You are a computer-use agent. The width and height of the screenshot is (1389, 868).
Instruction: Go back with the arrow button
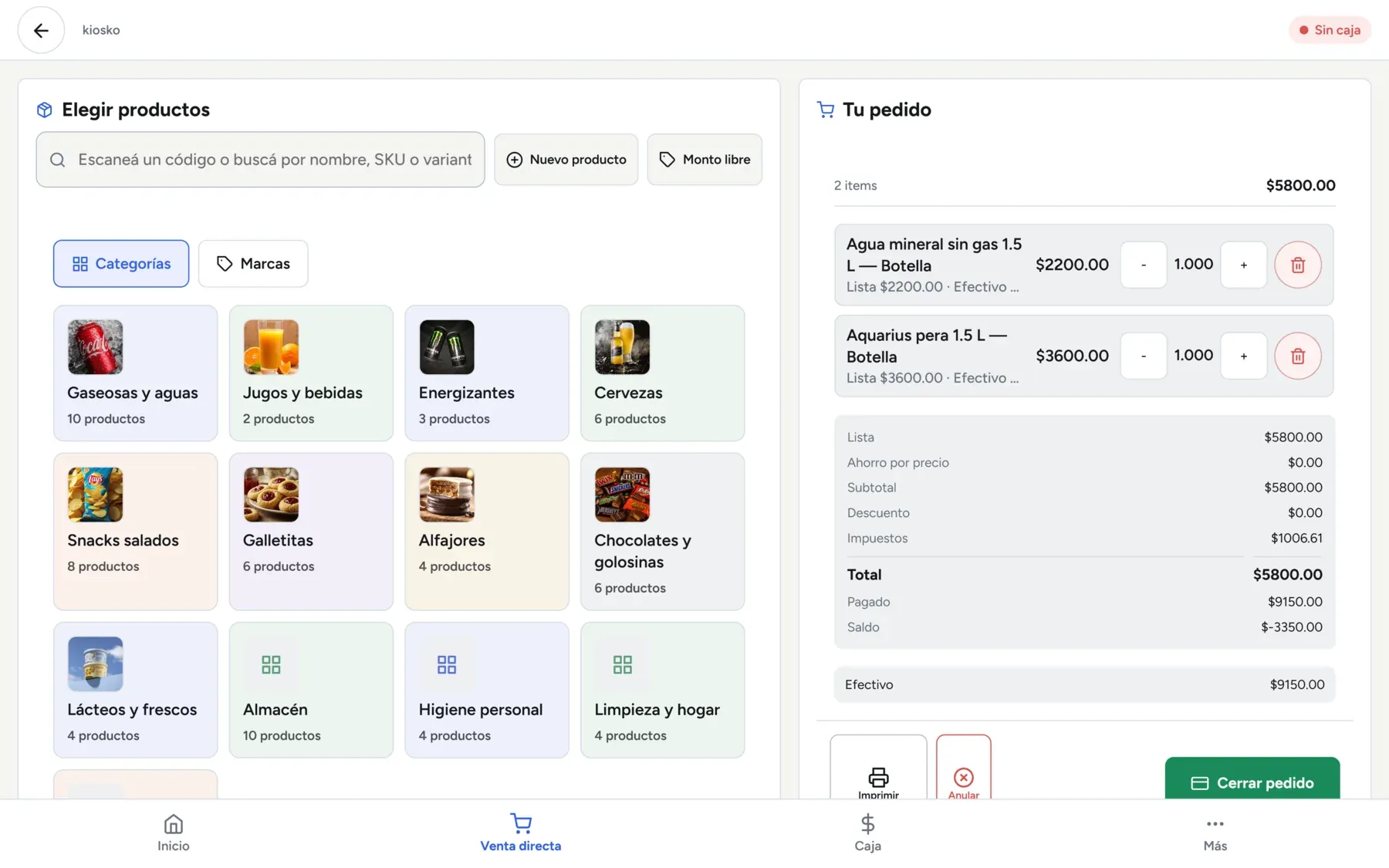(x=41, y=30)
